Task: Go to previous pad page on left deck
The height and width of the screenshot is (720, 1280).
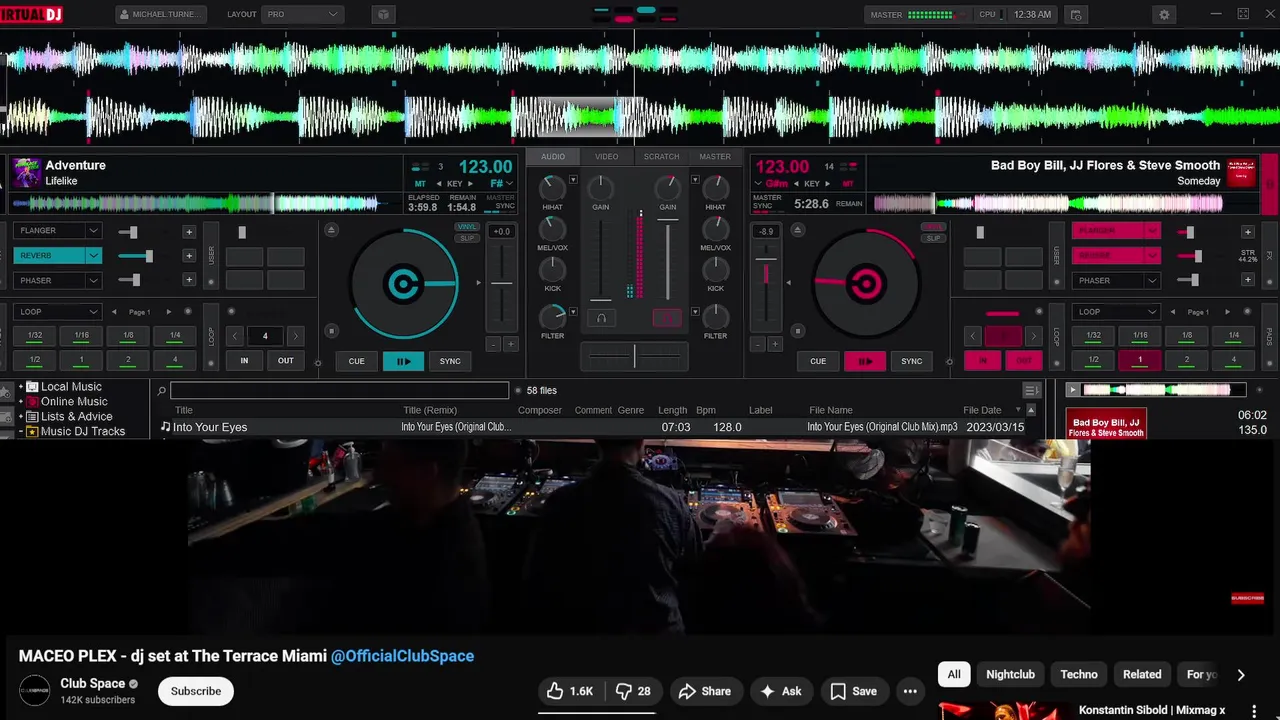Action: coord(114,312)
